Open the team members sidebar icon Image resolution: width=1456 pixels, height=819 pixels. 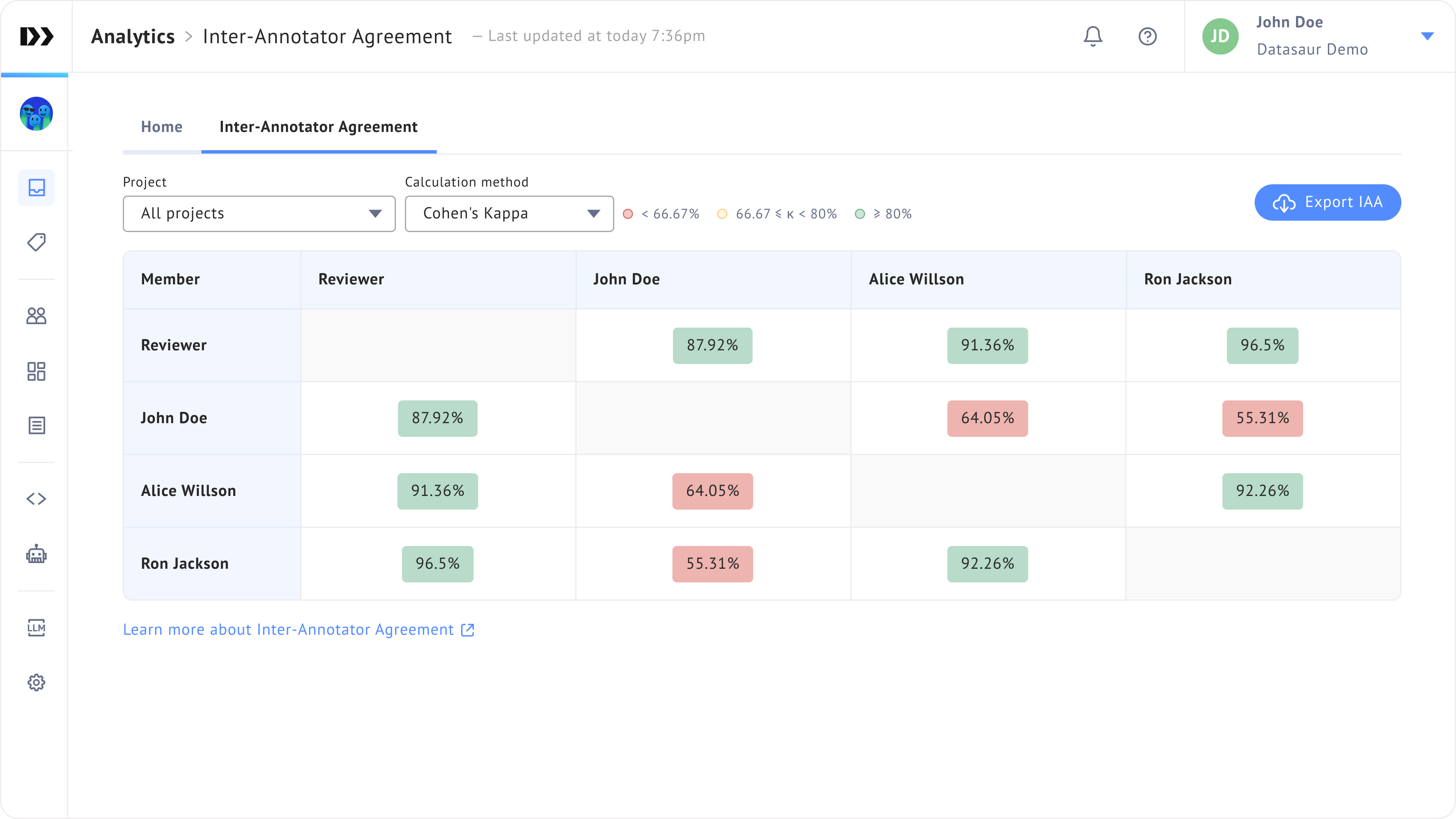click(x=36, y=315)
